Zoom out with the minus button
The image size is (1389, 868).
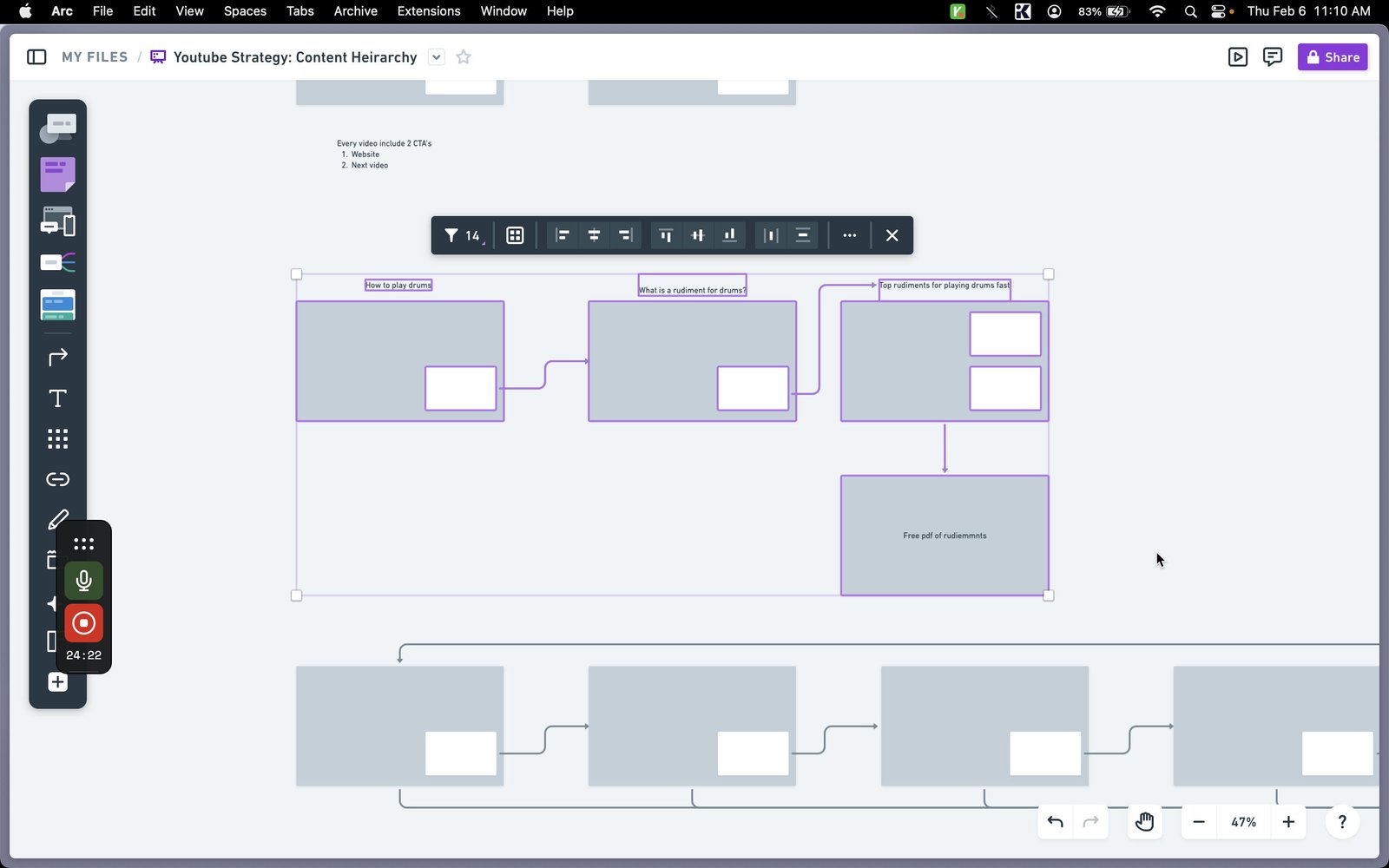1199,822
